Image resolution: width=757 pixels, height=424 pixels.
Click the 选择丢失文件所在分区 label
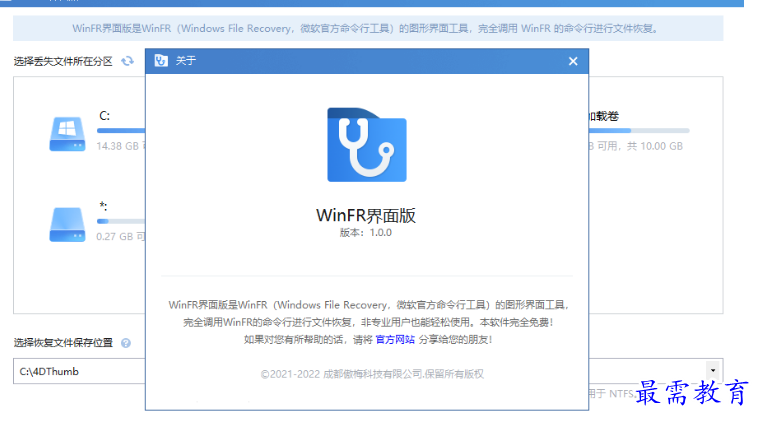tap(63, 61)
